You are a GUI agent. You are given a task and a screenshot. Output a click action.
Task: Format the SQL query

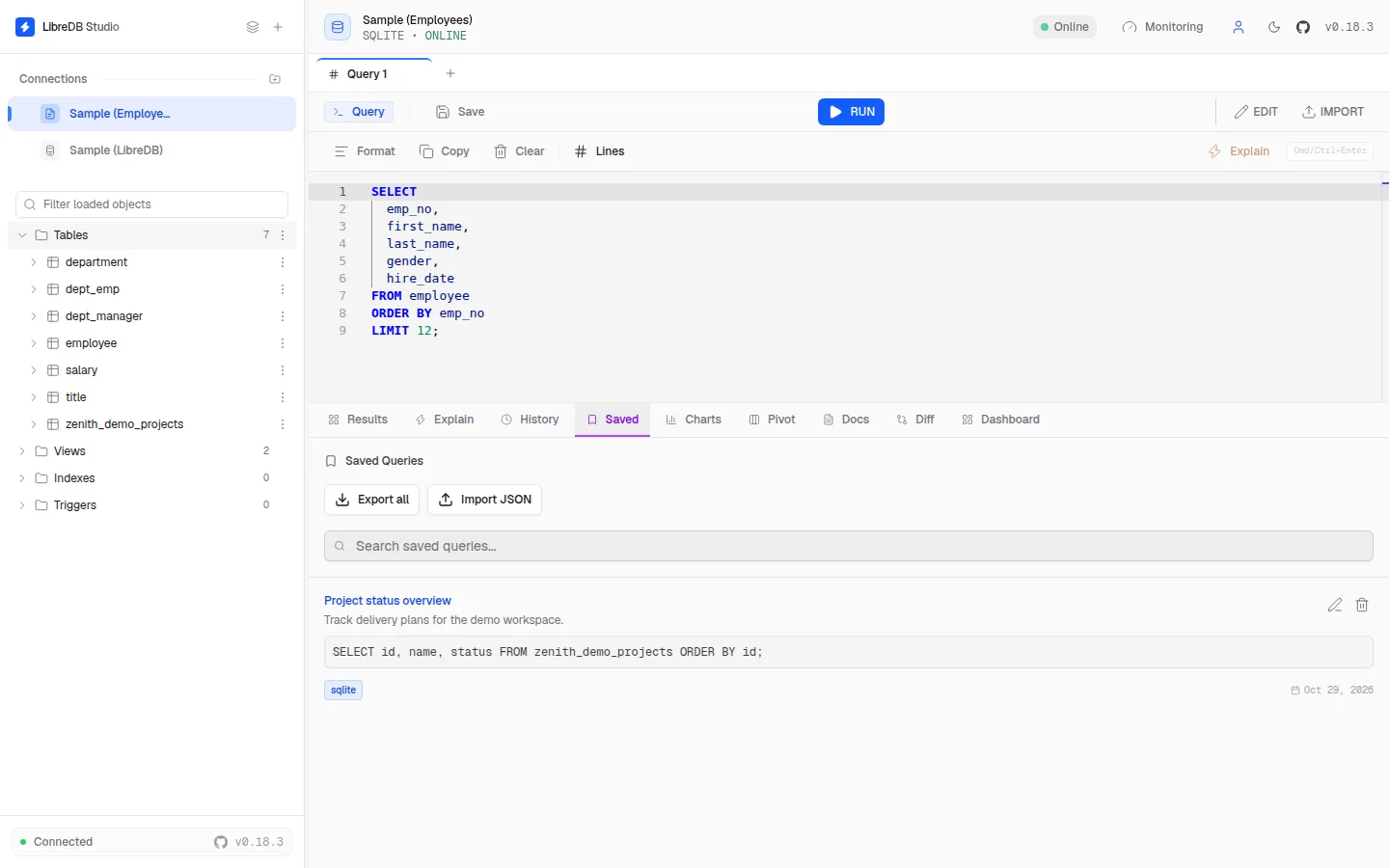[365, 151]
